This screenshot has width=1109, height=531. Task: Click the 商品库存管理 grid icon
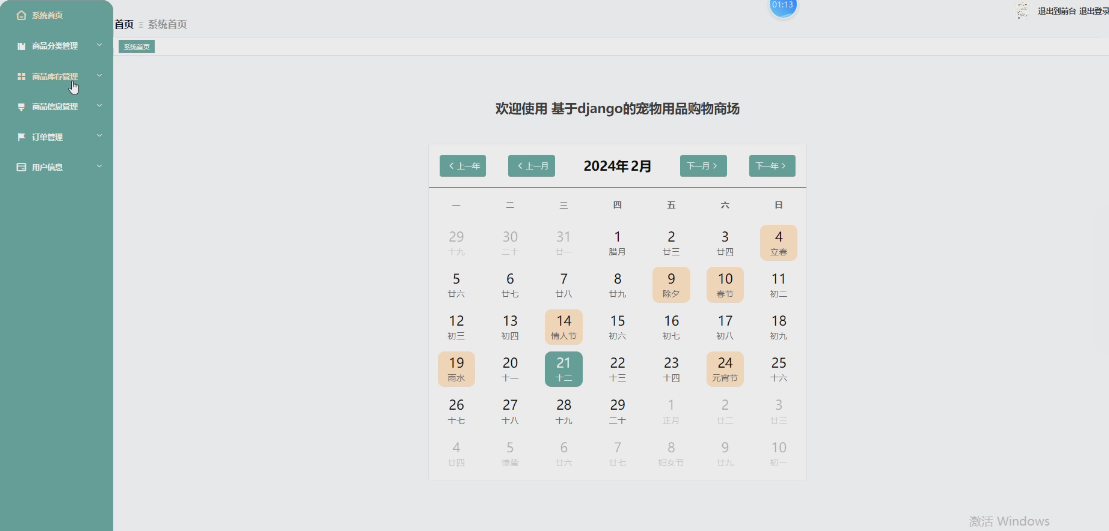21,76
